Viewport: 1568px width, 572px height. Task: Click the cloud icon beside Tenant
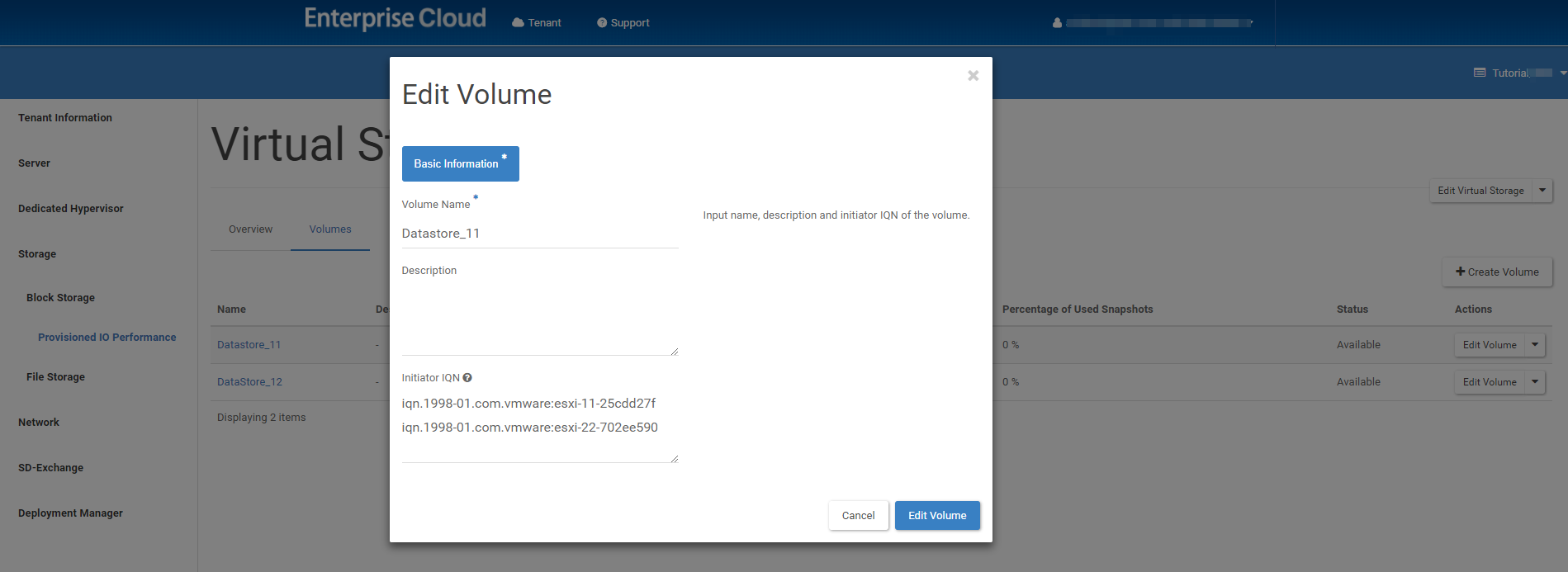[x=518, y=23]
